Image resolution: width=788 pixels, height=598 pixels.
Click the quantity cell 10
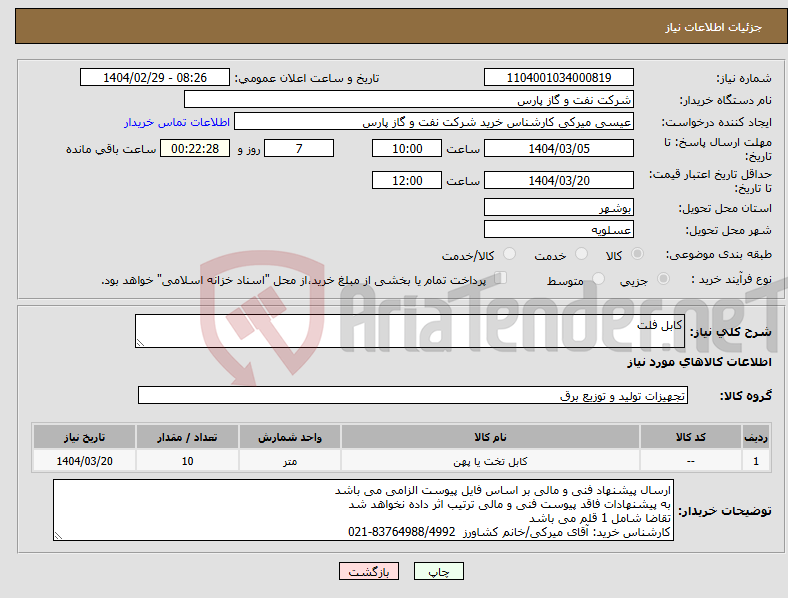[x=187, y=461]
